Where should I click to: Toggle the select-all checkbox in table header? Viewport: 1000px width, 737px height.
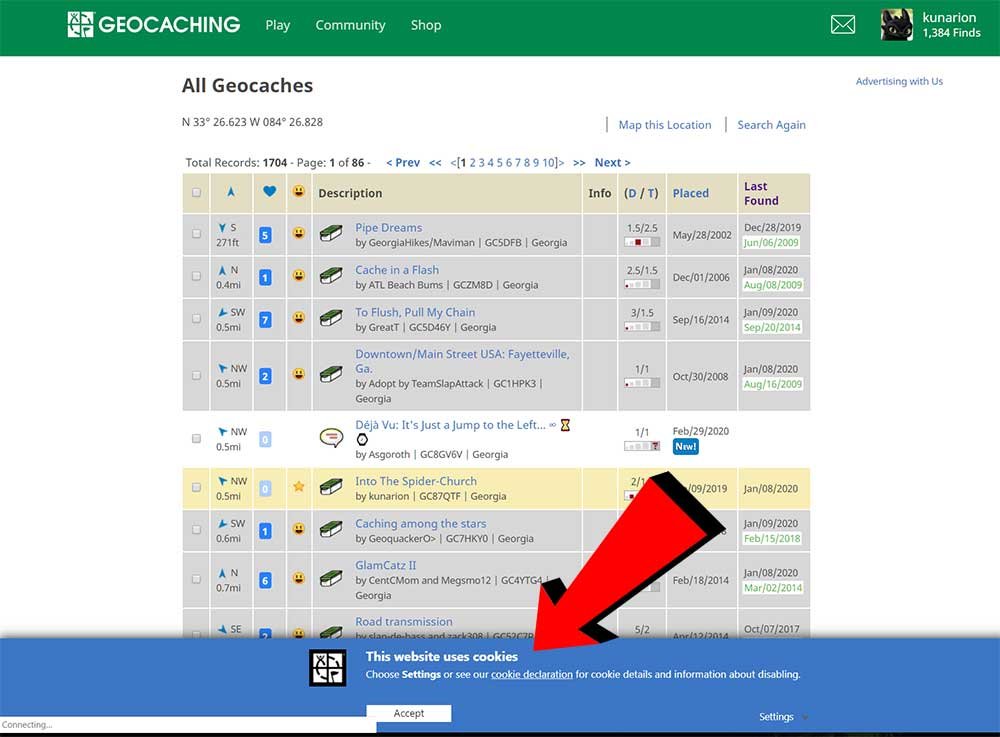coord(196,192)
